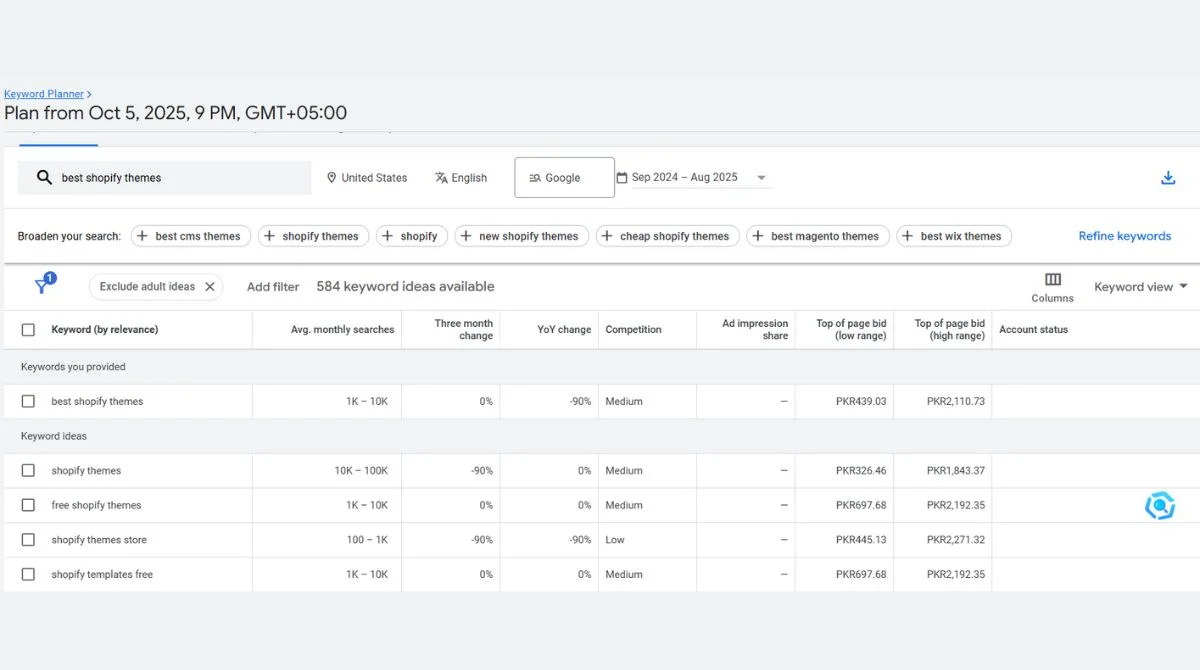Image resolution: width=1200 pixels, height=670 pixels.
Task: Select the language translate icon beside English
Action: point(439,177)
